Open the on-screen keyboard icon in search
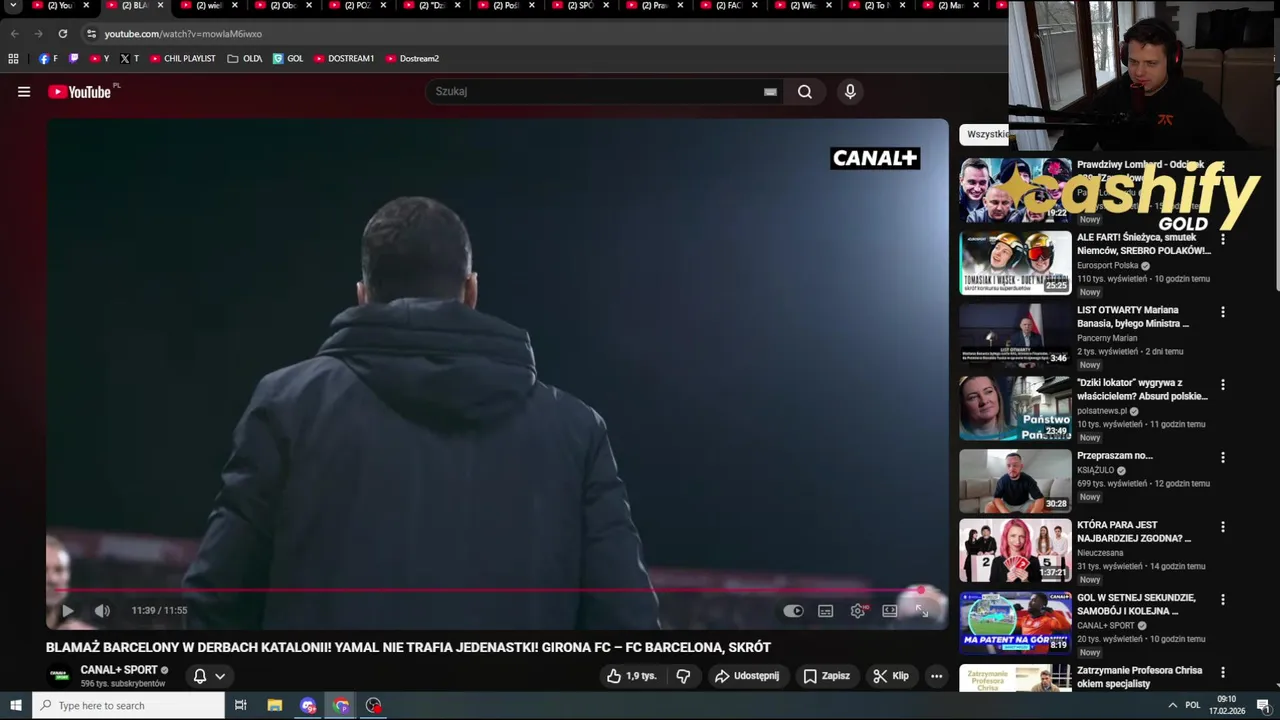Viewport: 1280px width, 720px height. coord(770,92)
